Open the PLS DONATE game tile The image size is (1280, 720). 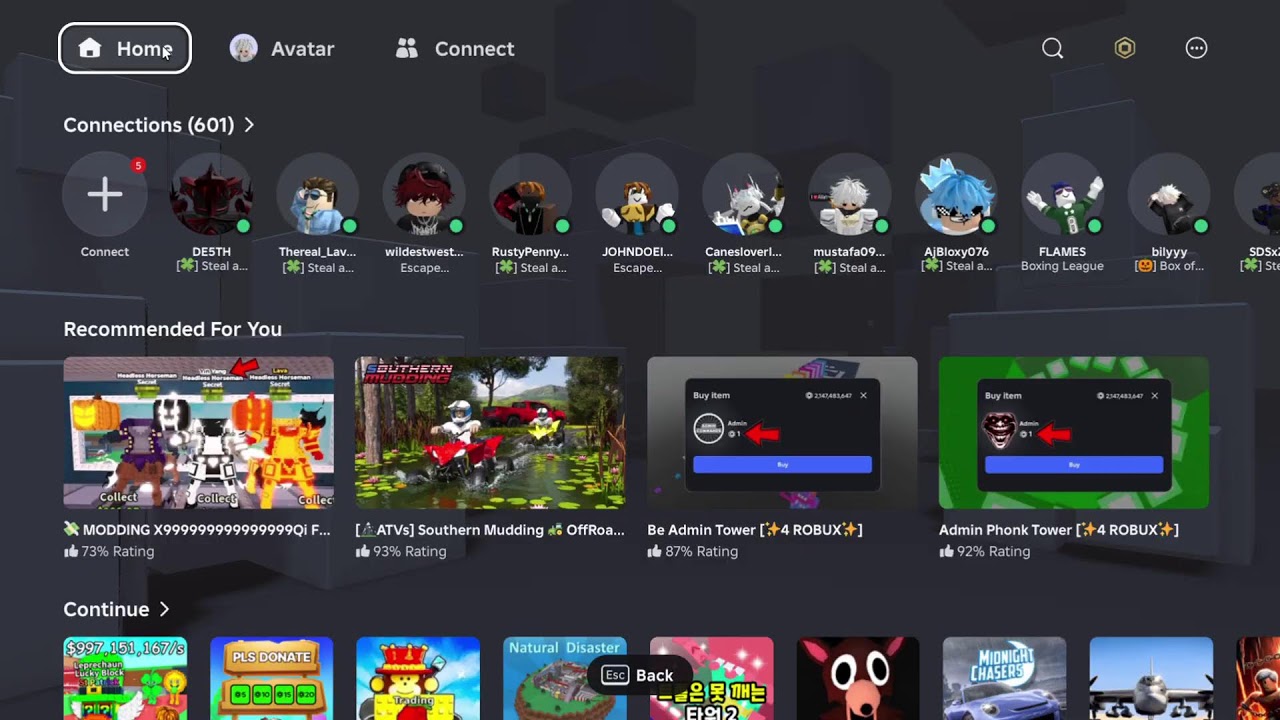272,678
